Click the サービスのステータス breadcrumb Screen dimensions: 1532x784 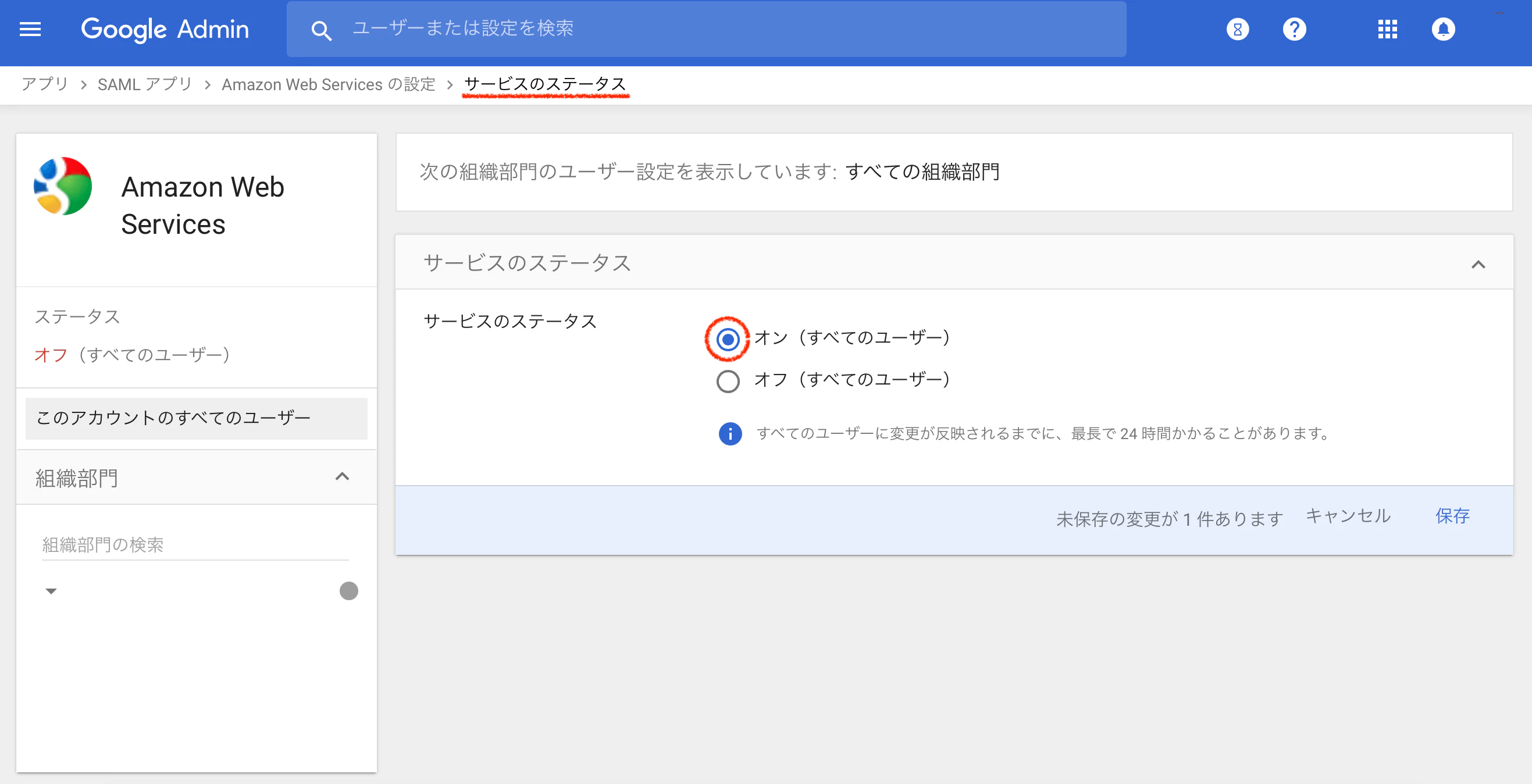[546, 84]
